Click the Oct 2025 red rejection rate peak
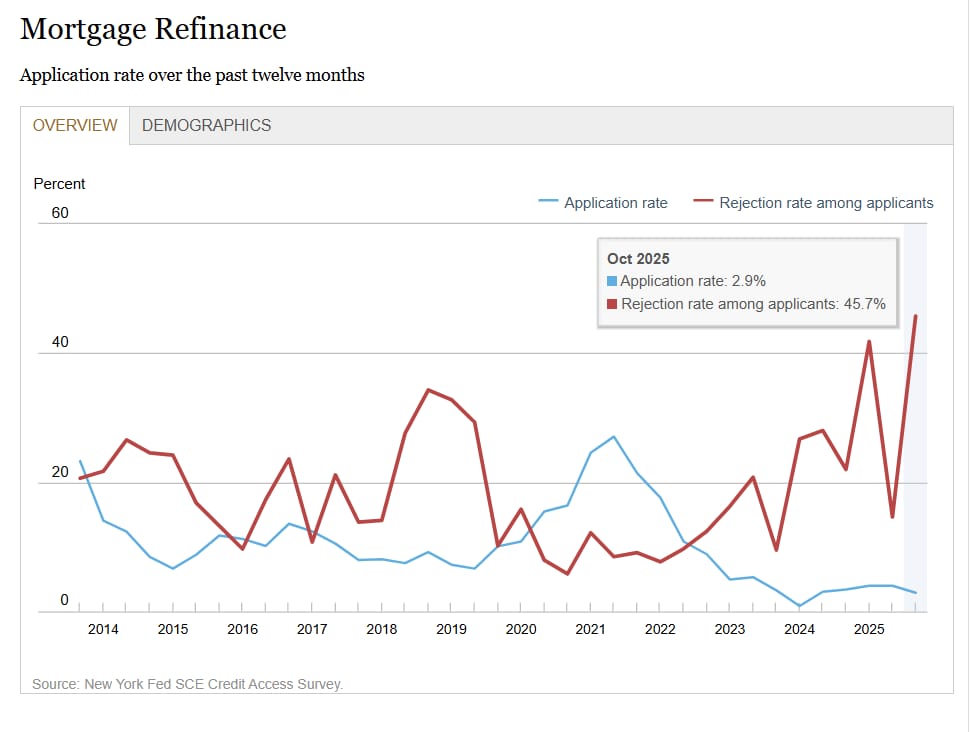The width and height of the screenshot is (970, 732). [x=916, y=316]
